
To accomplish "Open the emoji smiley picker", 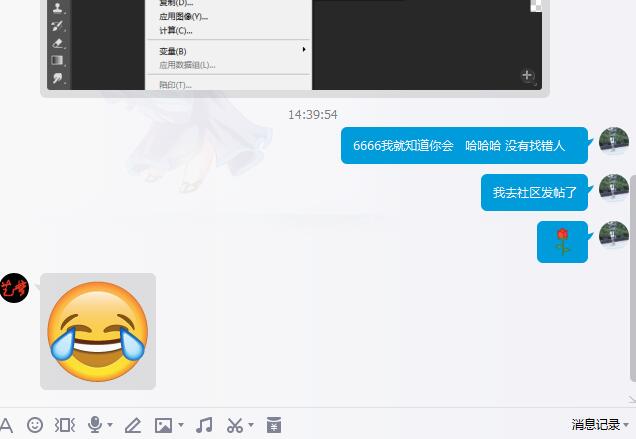I will click(x=35, y=425).
